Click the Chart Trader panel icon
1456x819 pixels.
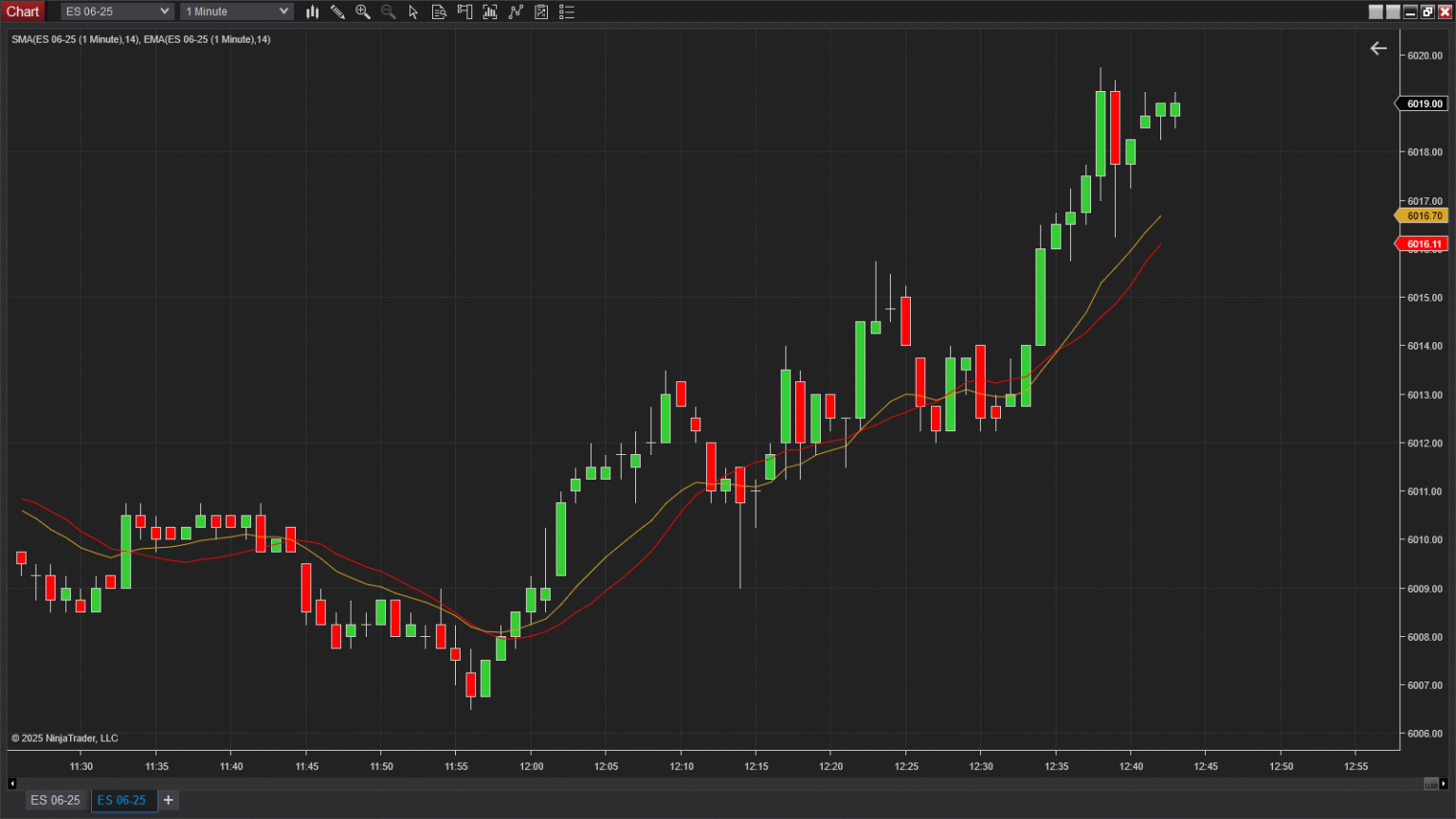(464, 11)
